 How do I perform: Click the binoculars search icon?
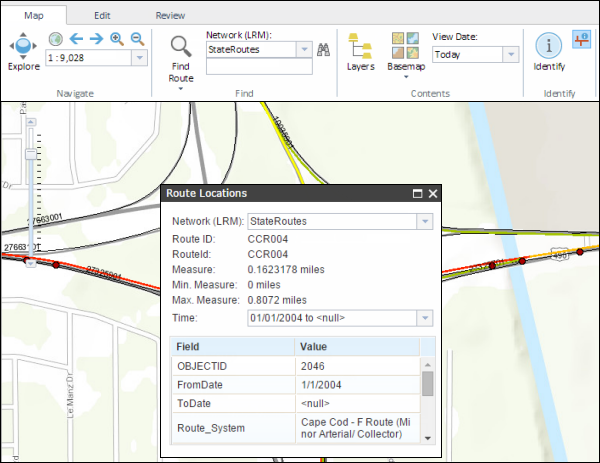(x=323, y=48)
